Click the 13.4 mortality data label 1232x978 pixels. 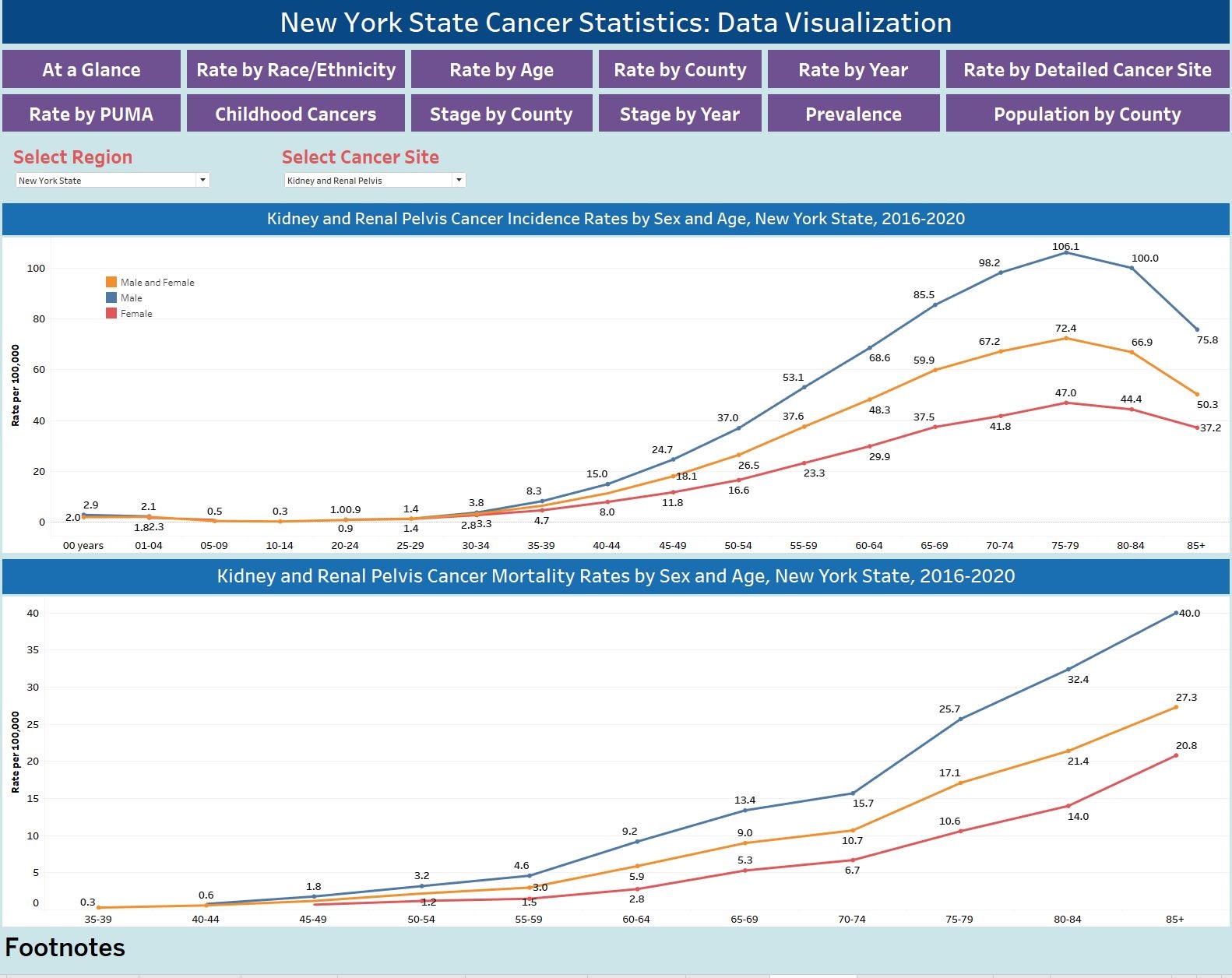[744, 800]
